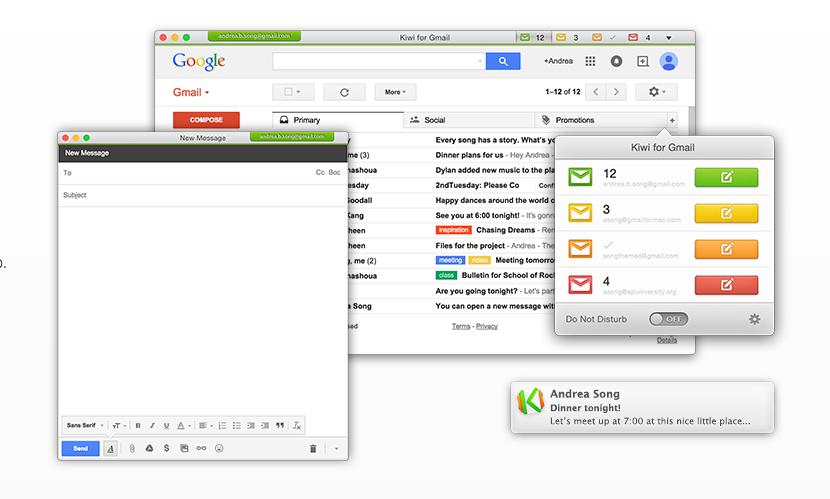830x499 pixels.
Task: Toggle formatting options button next to Send
Action: click(x=111, y=449)
